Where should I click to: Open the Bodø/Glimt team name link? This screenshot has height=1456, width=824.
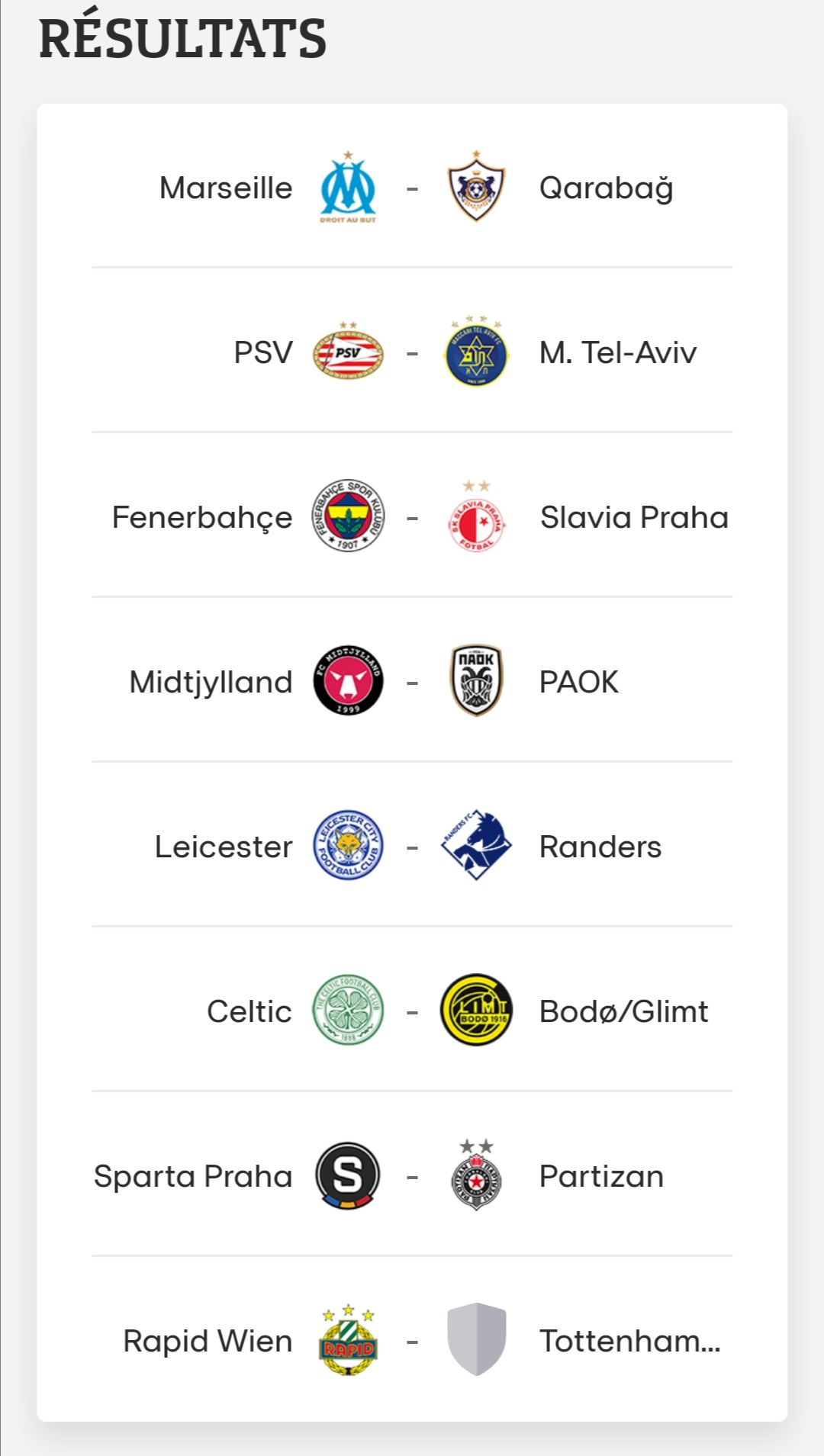click(x=623, y=1011)
